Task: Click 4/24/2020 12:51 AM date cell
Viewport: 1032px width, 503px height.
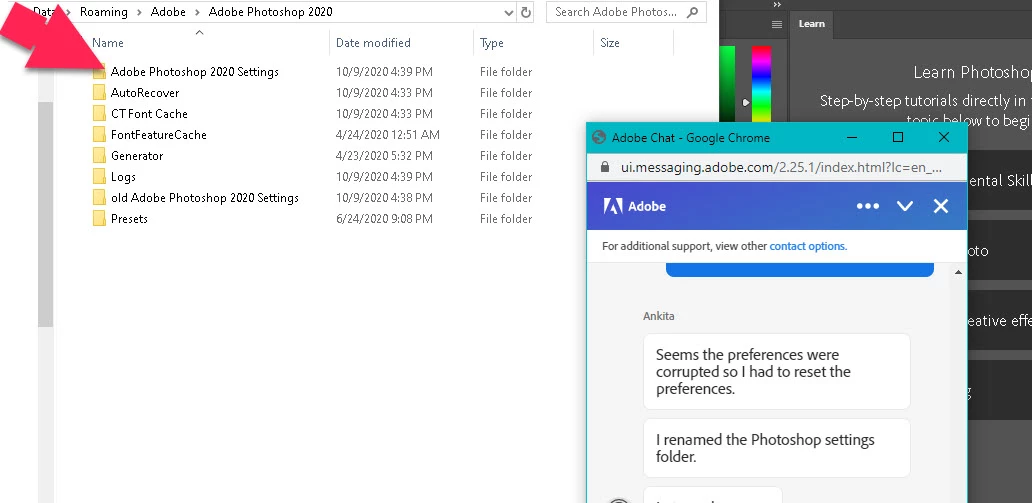Action: (x=388, y=135)
